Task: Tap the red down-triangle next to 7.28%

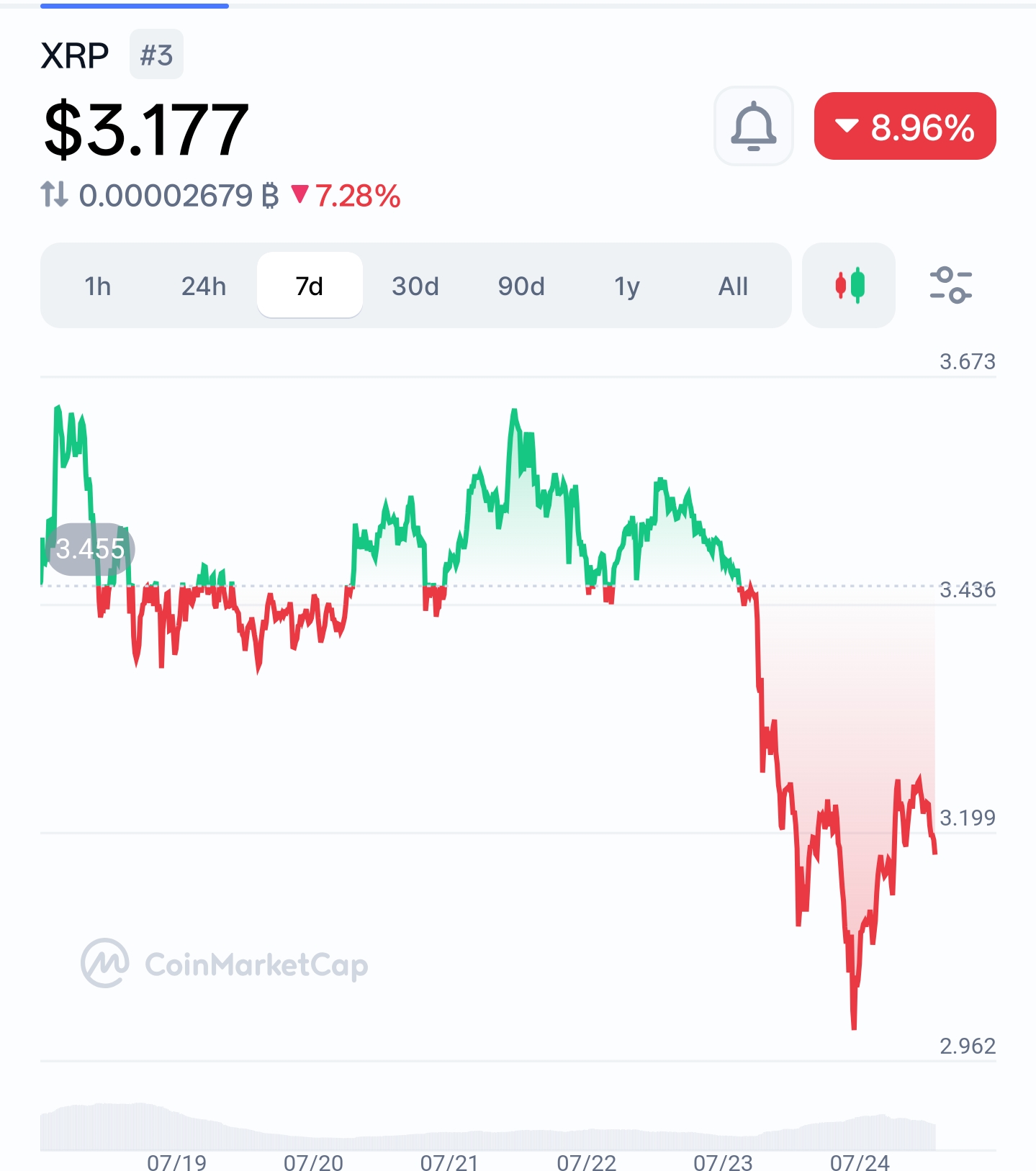Action: (300, 194)
